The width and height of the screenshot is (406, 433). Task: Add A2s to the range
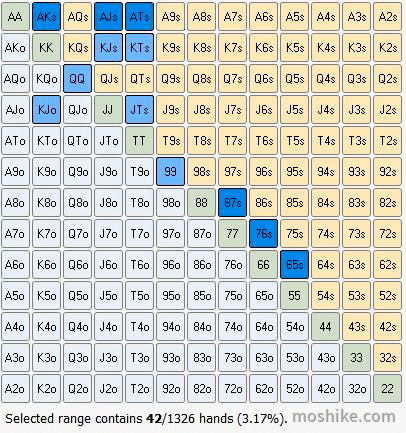coord(387,17)
